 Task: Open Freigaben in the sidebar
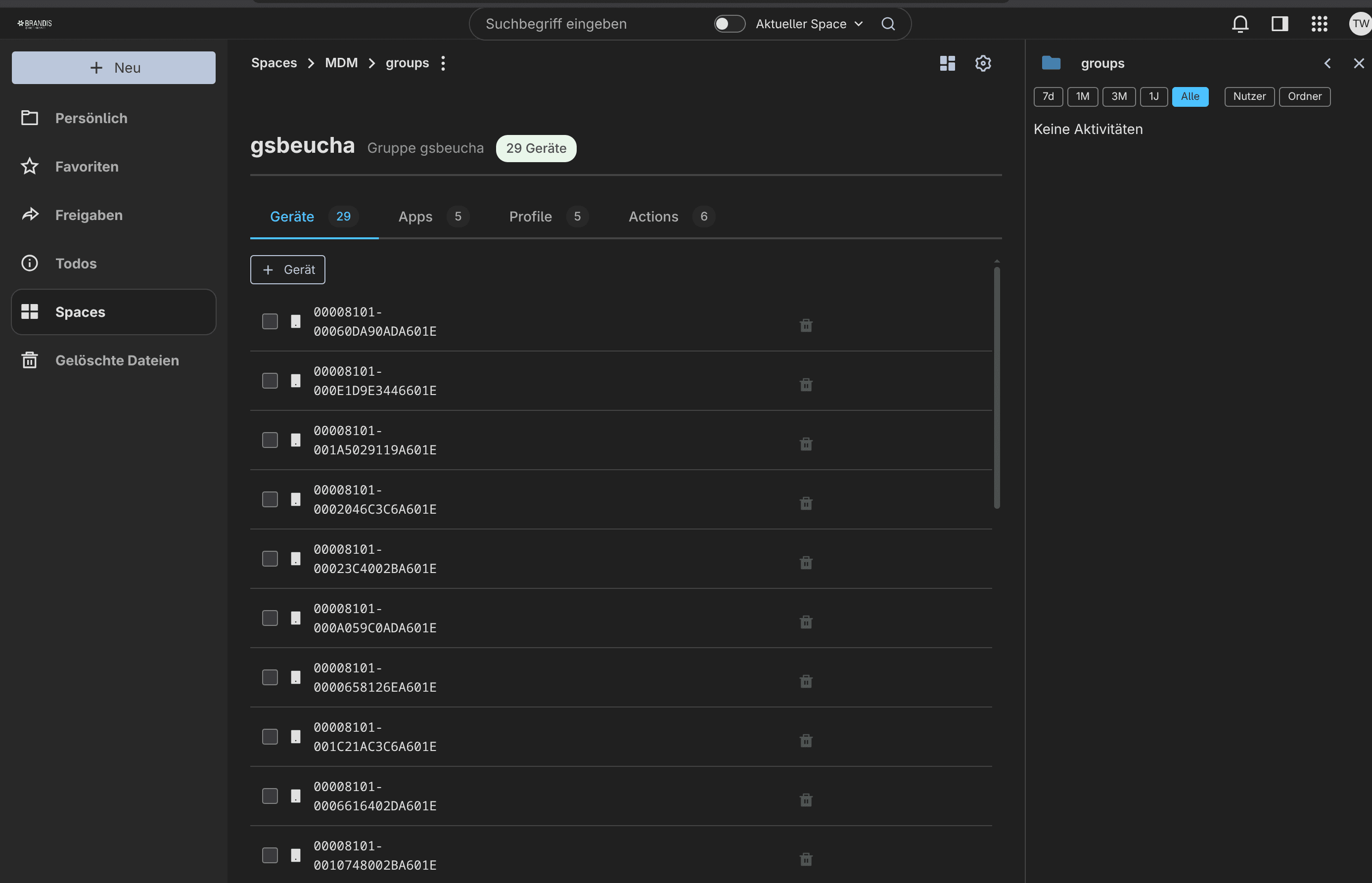click(114, 215)
